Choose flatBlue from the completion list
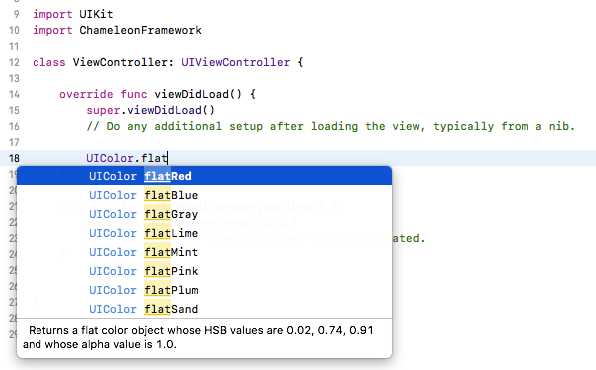Image resolution: width=596 pixels, height=370 pixels. coord(204,195)
